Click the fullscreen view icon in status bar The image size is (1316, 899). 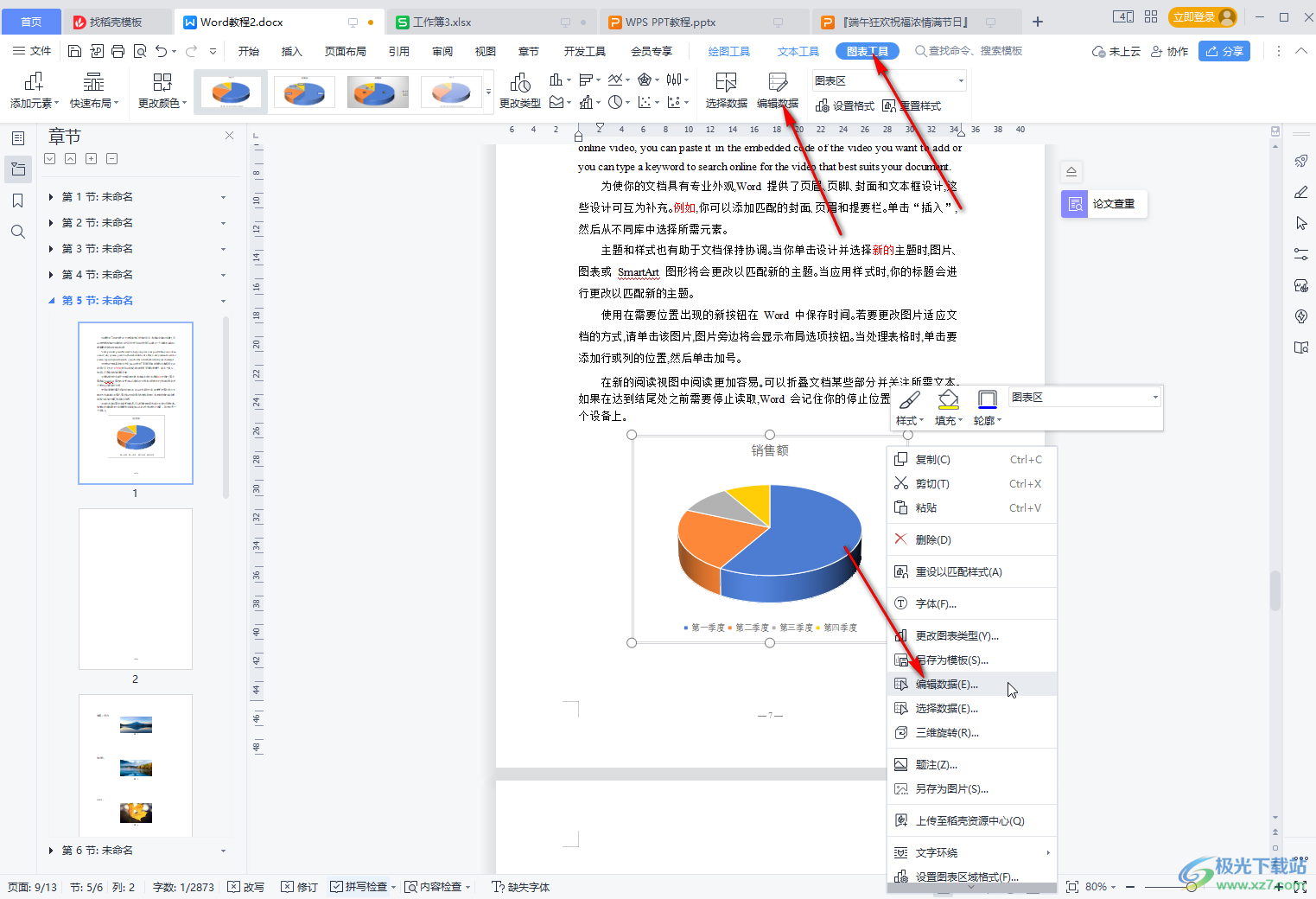pyautogui.click(x=1072, y=887)
